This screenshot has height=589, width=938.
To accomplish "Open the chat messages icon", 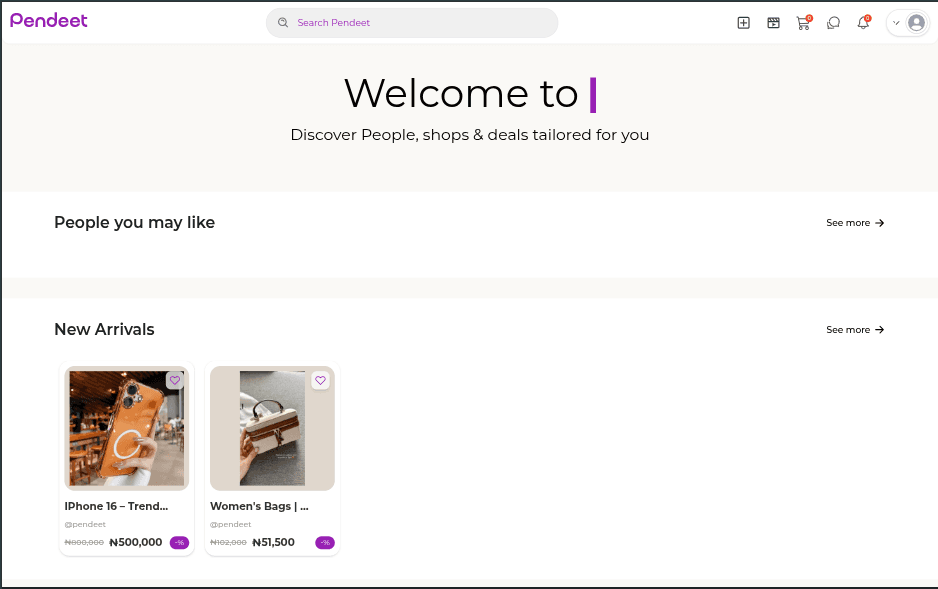I will point(833,22).
